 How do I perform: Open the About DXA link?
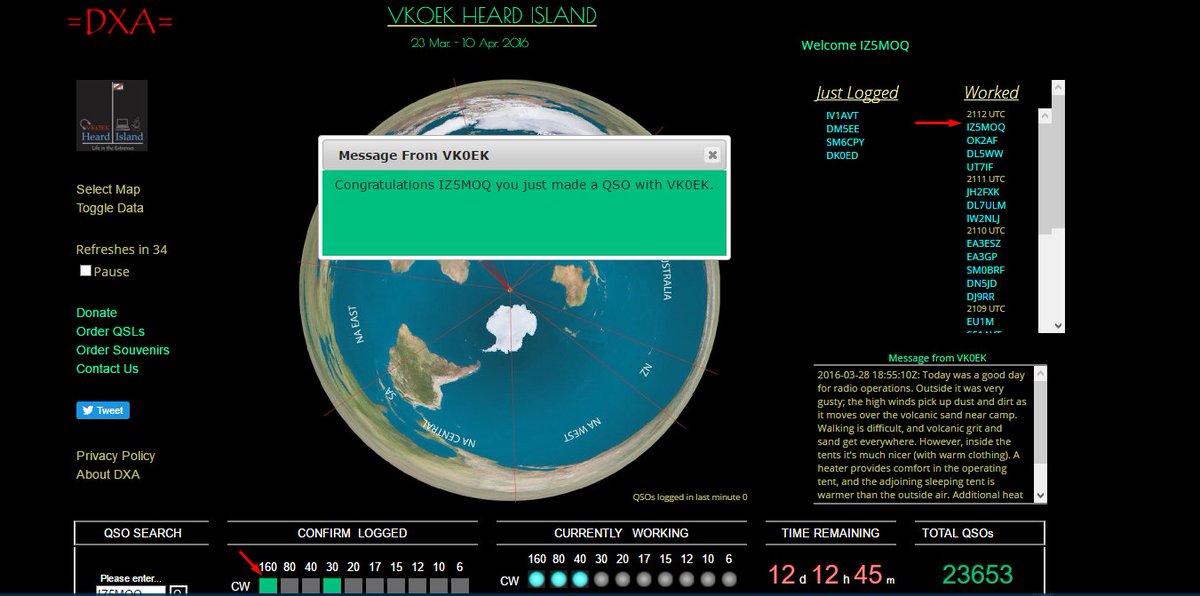[108, 474]
